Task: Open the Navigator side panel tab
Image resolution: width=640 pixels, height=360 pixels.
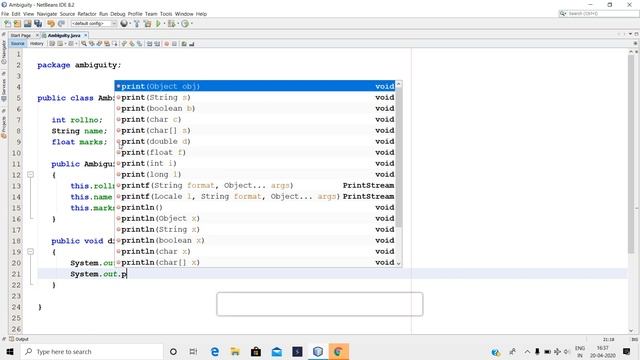Action: pos(4,52)
